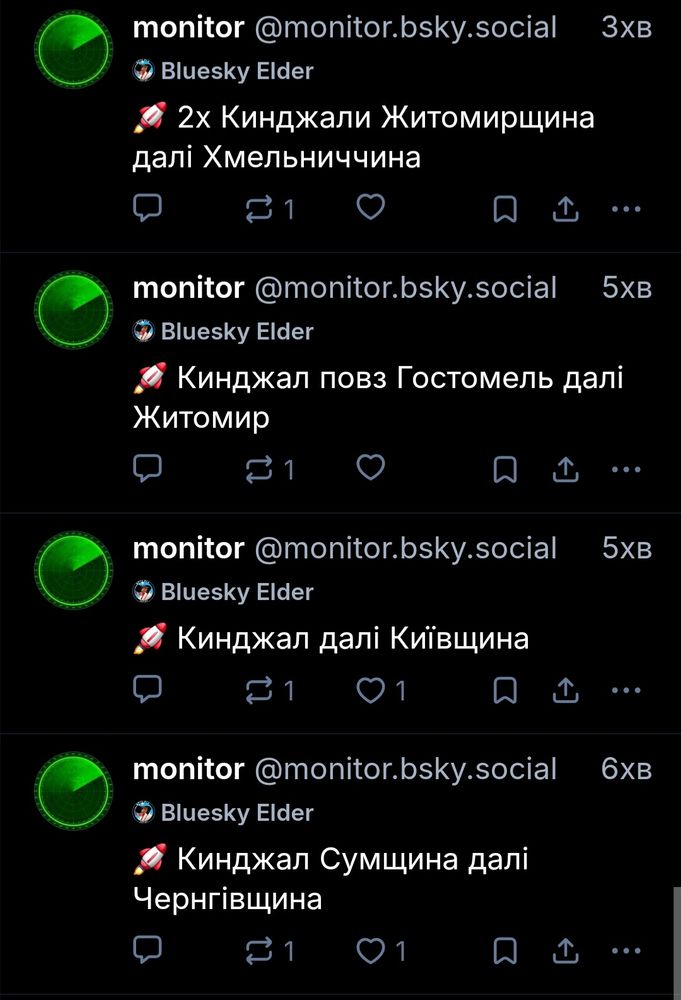This screenshot has height=1000, width=681.
Task: Open the 'Кинджал Сумщина далі Чернгівщина' post text
Action: (330, 878)
